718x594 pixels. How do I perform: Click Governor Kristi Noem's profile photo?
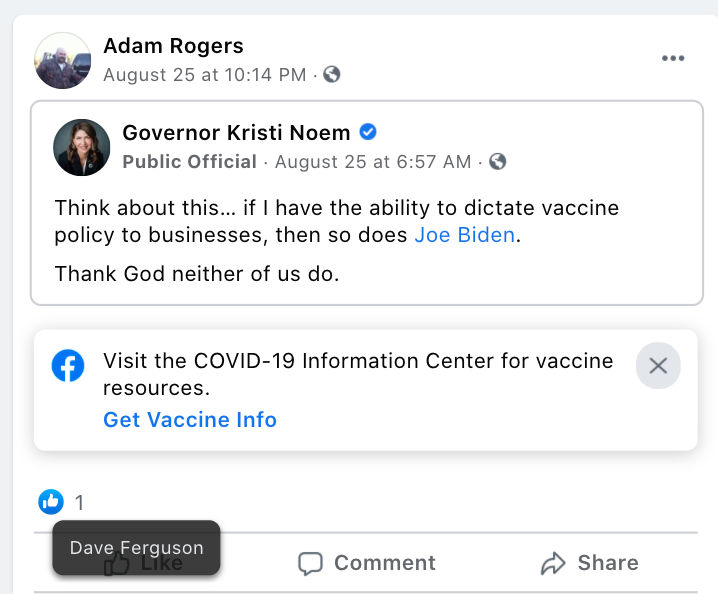coord(81,147)
